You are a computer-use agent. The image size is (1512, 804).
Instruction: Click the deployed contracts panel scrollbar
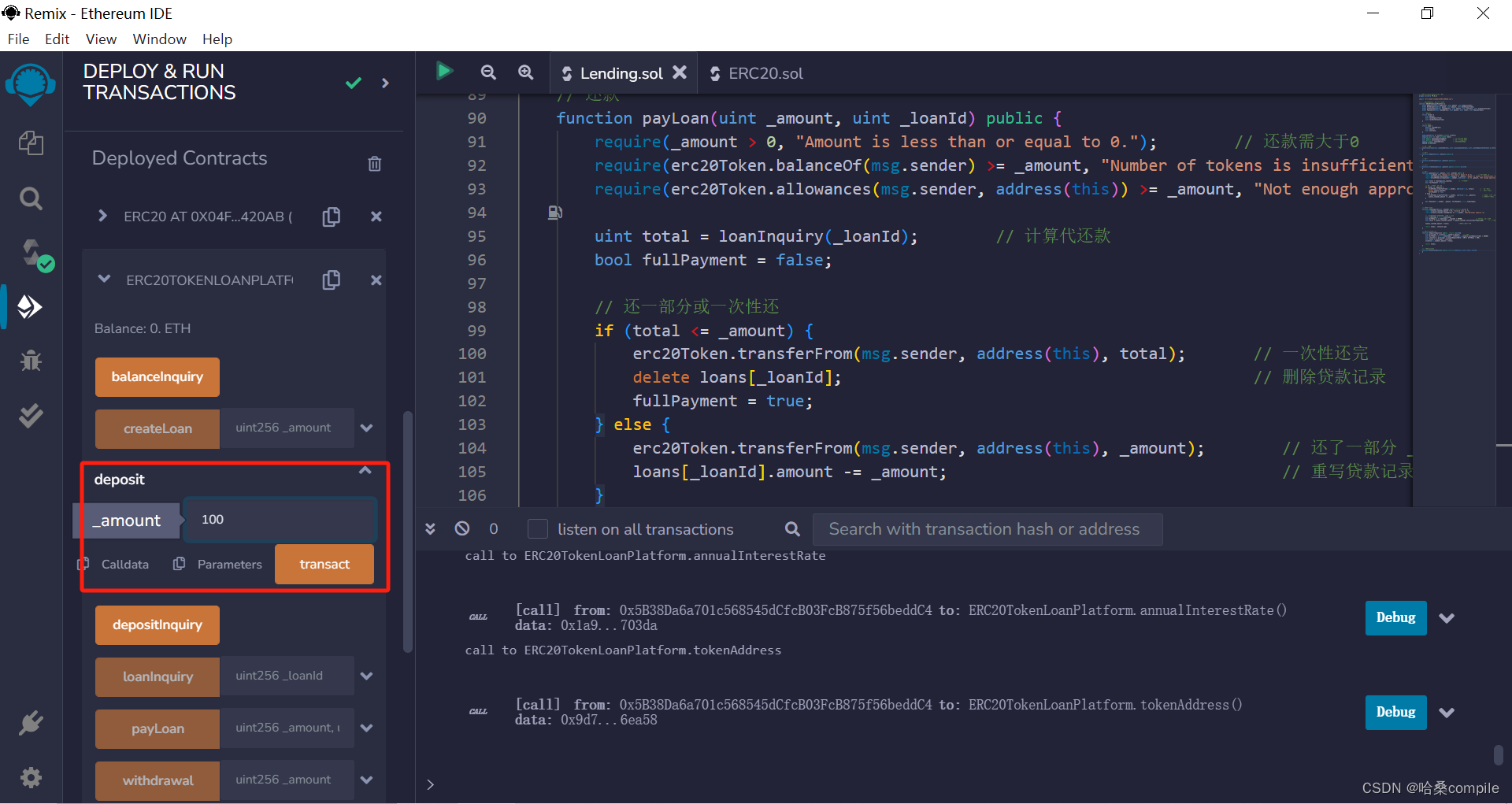coord(408,532)
